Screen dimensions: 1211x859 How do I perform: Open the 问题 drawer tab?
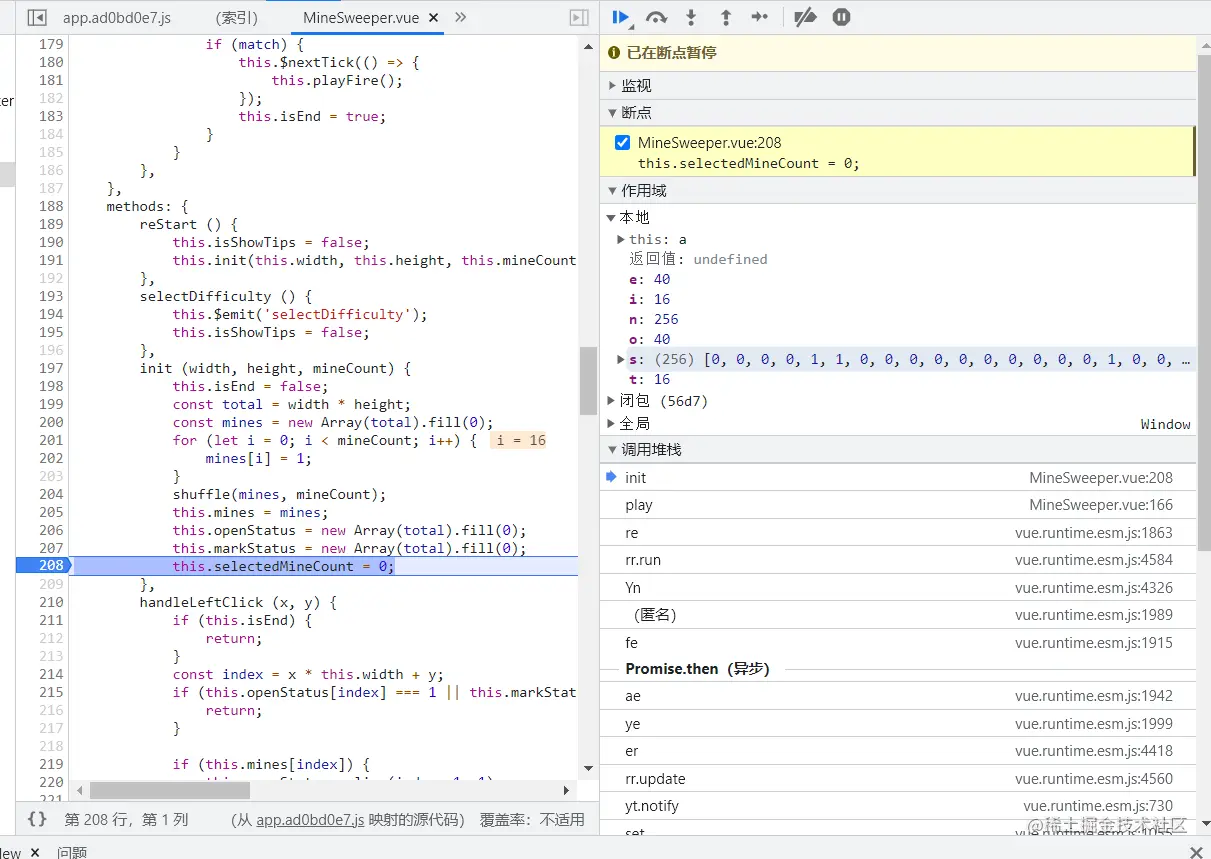[72, 852]
